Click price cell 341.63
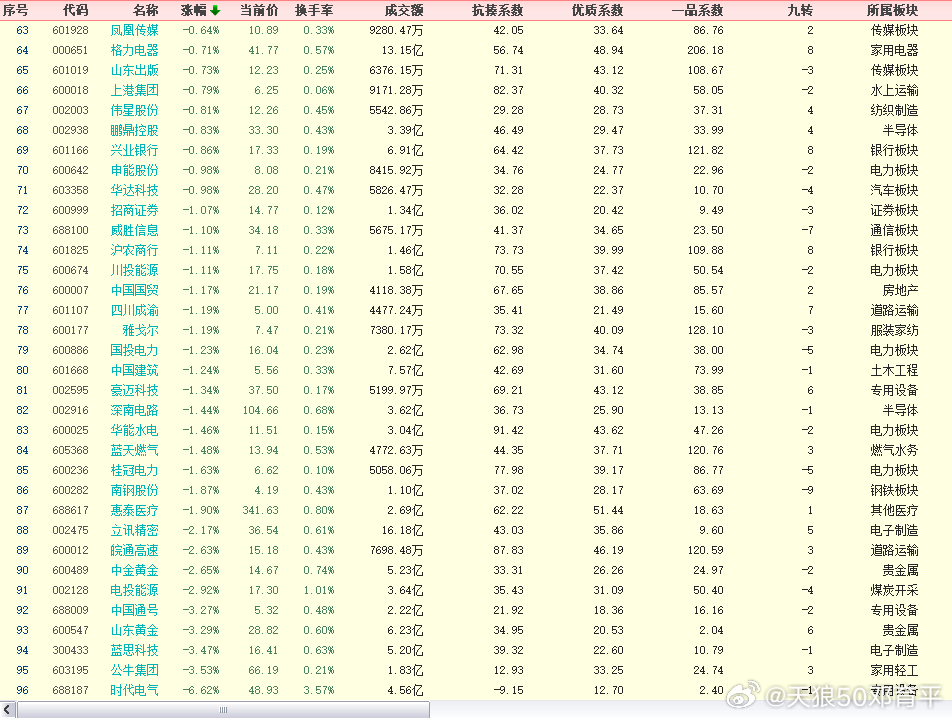Screen dimensions: 952x718 pos(260,510)
